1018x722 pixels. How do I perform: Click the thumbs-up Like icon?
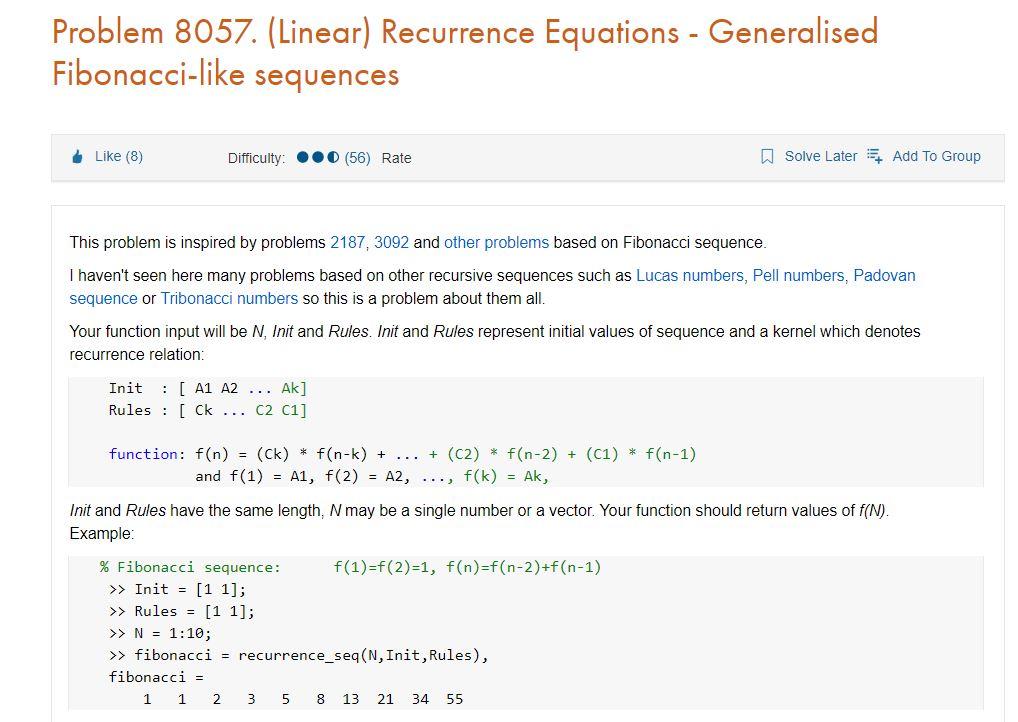coord(76,156)
